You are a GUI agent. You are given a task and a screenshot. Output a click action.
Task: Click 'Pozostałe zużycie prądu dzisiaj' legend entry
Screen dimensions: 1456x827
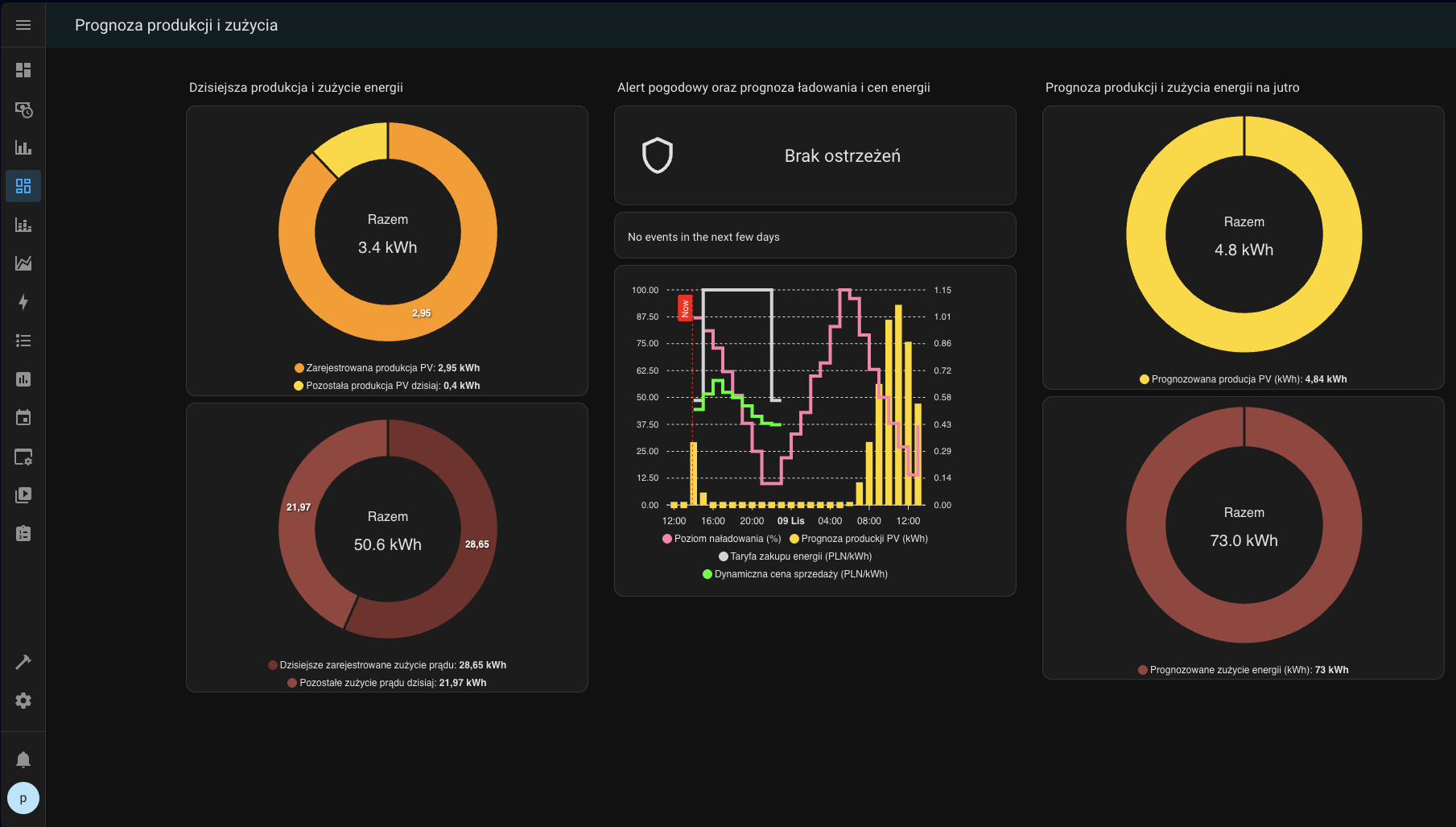tap(387, 683)
